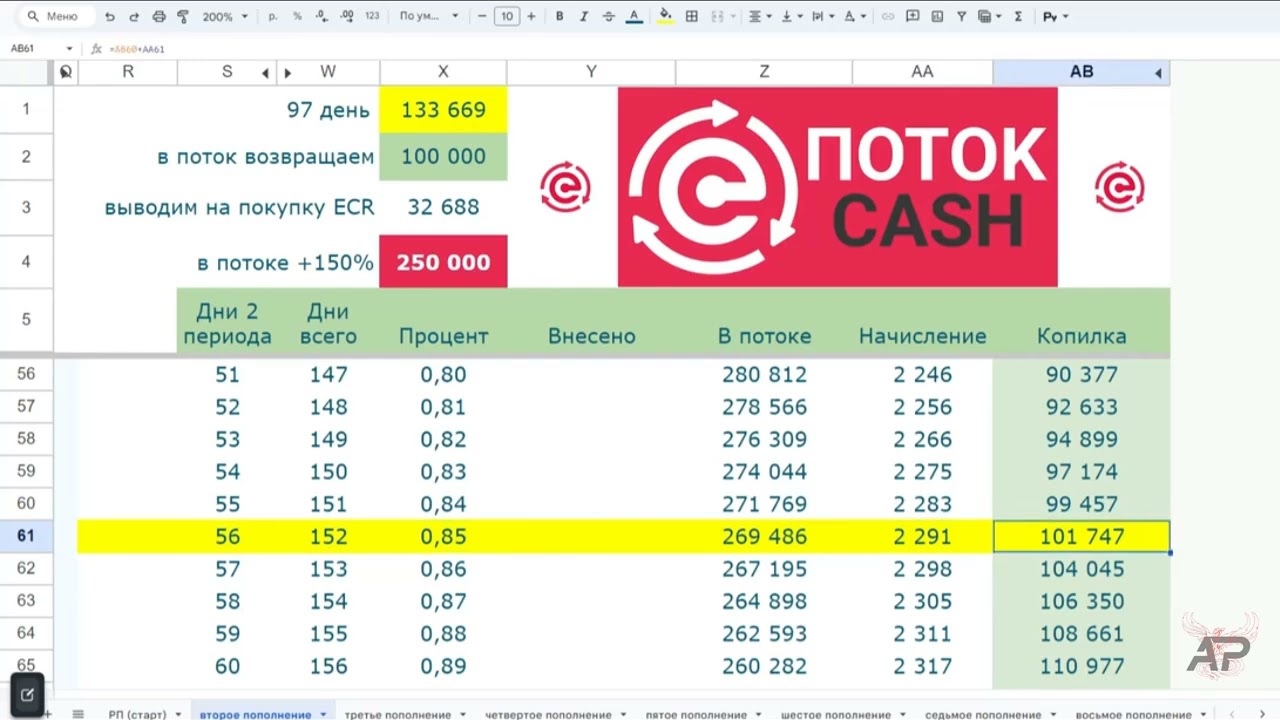The height and width of the screenshot is (720, 1280).
Task: Open the text color picker
Action: [634, 17]
